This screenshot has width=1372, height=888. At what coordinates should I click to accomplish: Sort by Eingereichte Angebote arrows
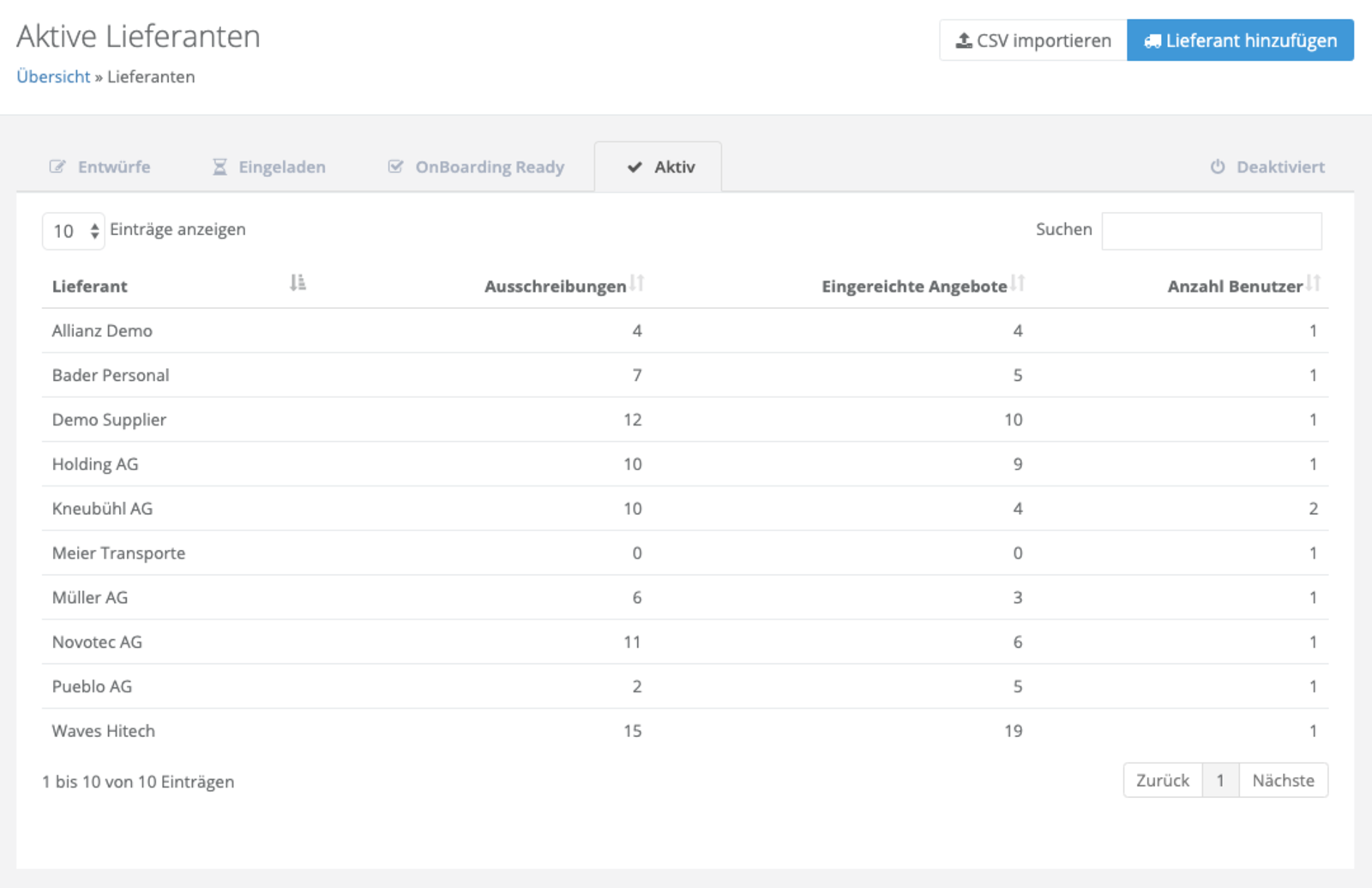point(1017,283)
